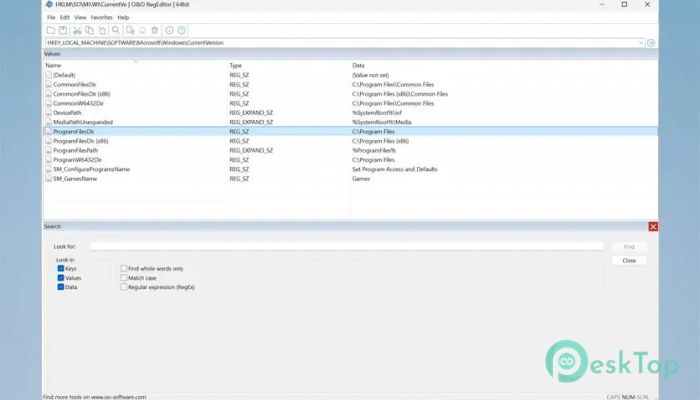Click the Look for input field
This screenshot has width=700, height=400.
(x=347, y=246)
